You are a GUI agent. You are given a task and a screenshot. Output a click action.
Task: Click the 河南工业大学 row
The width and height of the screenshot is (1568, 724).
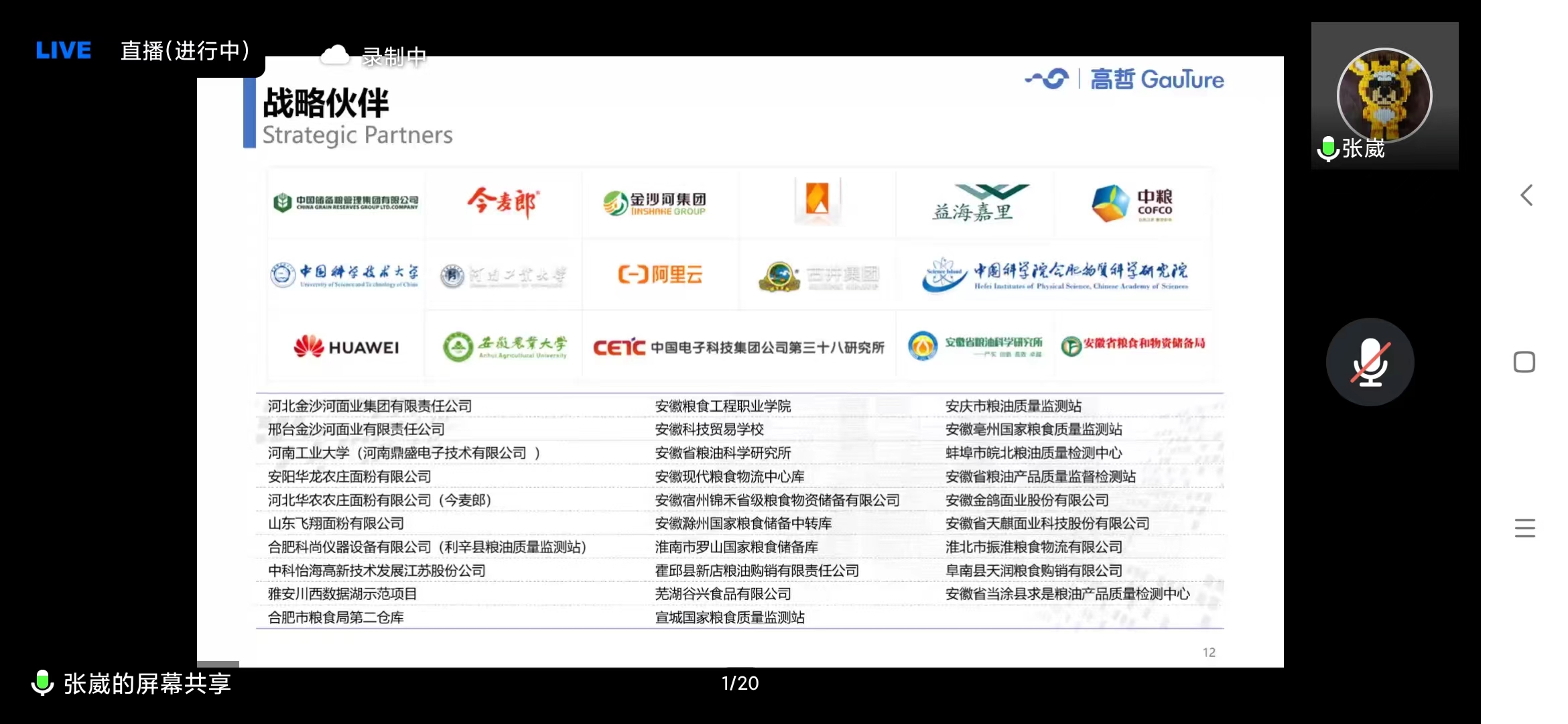[404, 453]
